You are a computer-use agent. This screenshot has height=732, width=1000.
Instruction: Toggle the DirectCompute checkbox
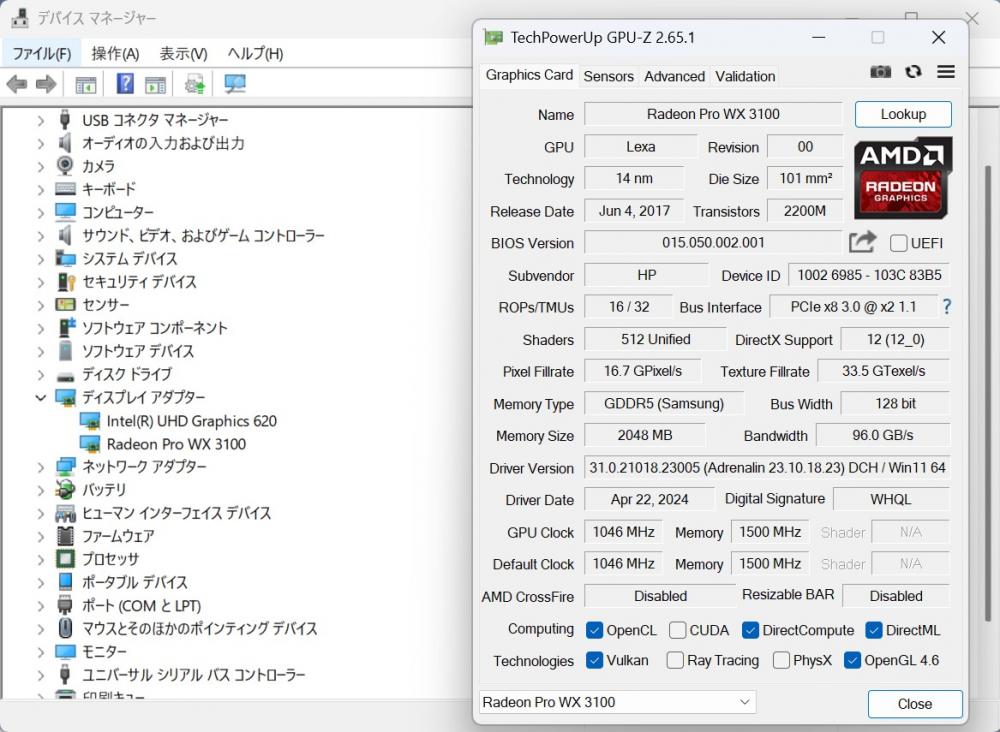[x=750, y=630]
